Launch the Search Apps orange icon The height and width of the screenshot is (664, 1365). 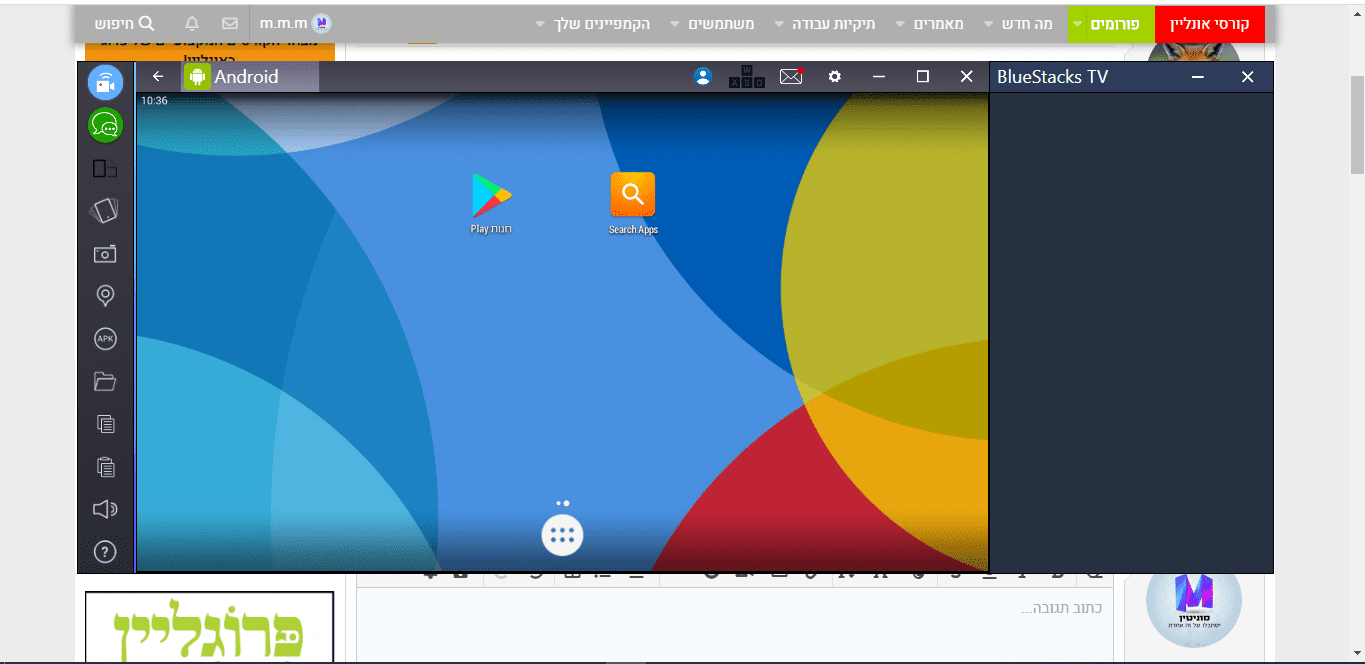coord(633,203)
